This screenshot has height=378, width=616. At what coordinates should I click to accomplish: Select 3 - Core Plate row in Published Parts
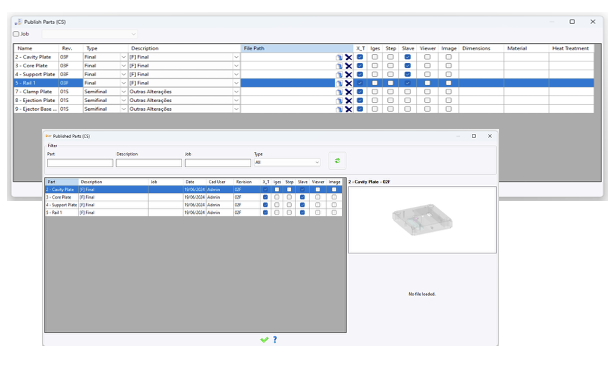pos(193,197)
